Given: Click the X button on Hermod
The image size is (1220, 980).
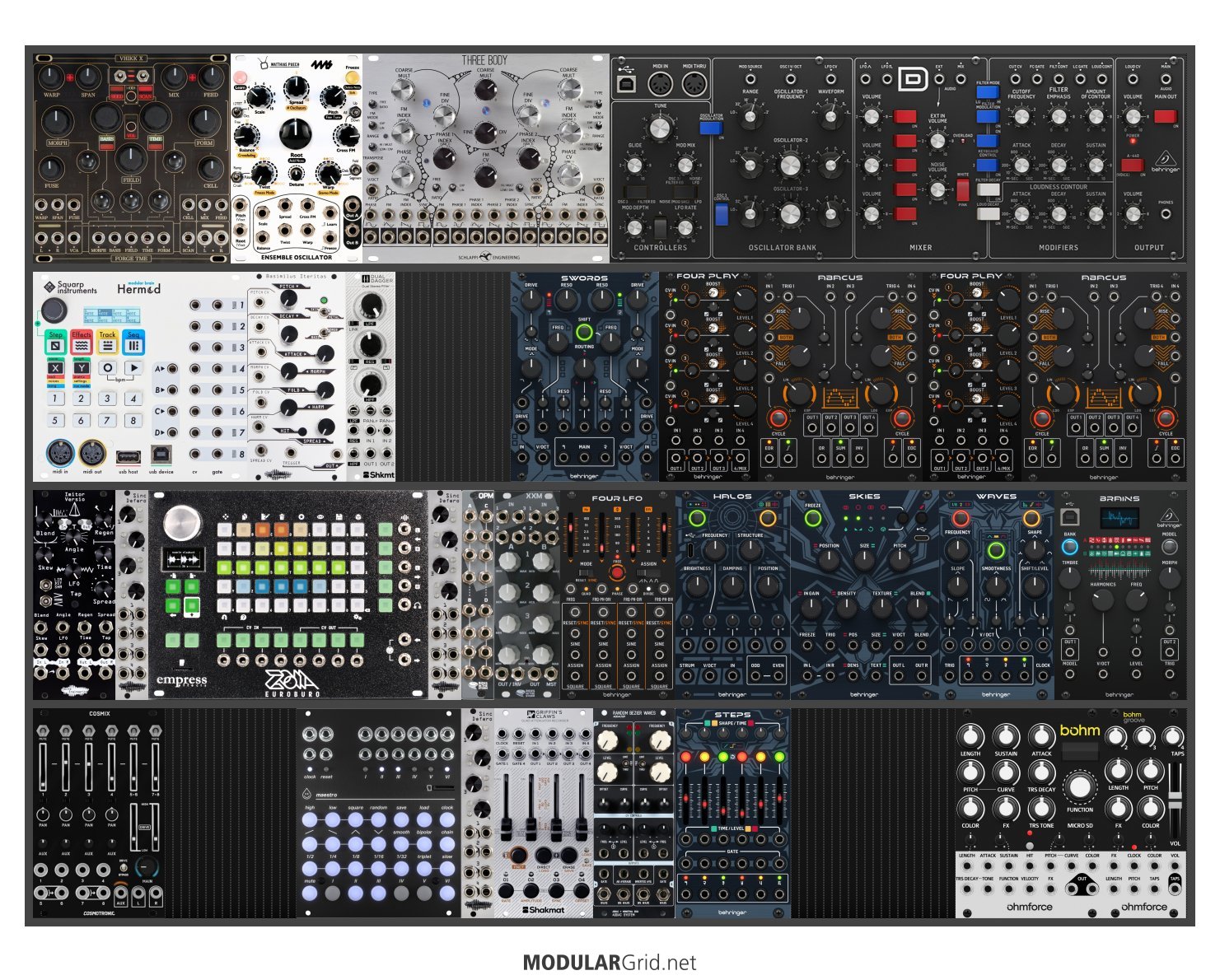Looking at the screenshot, I should click(x=55, y=368).
